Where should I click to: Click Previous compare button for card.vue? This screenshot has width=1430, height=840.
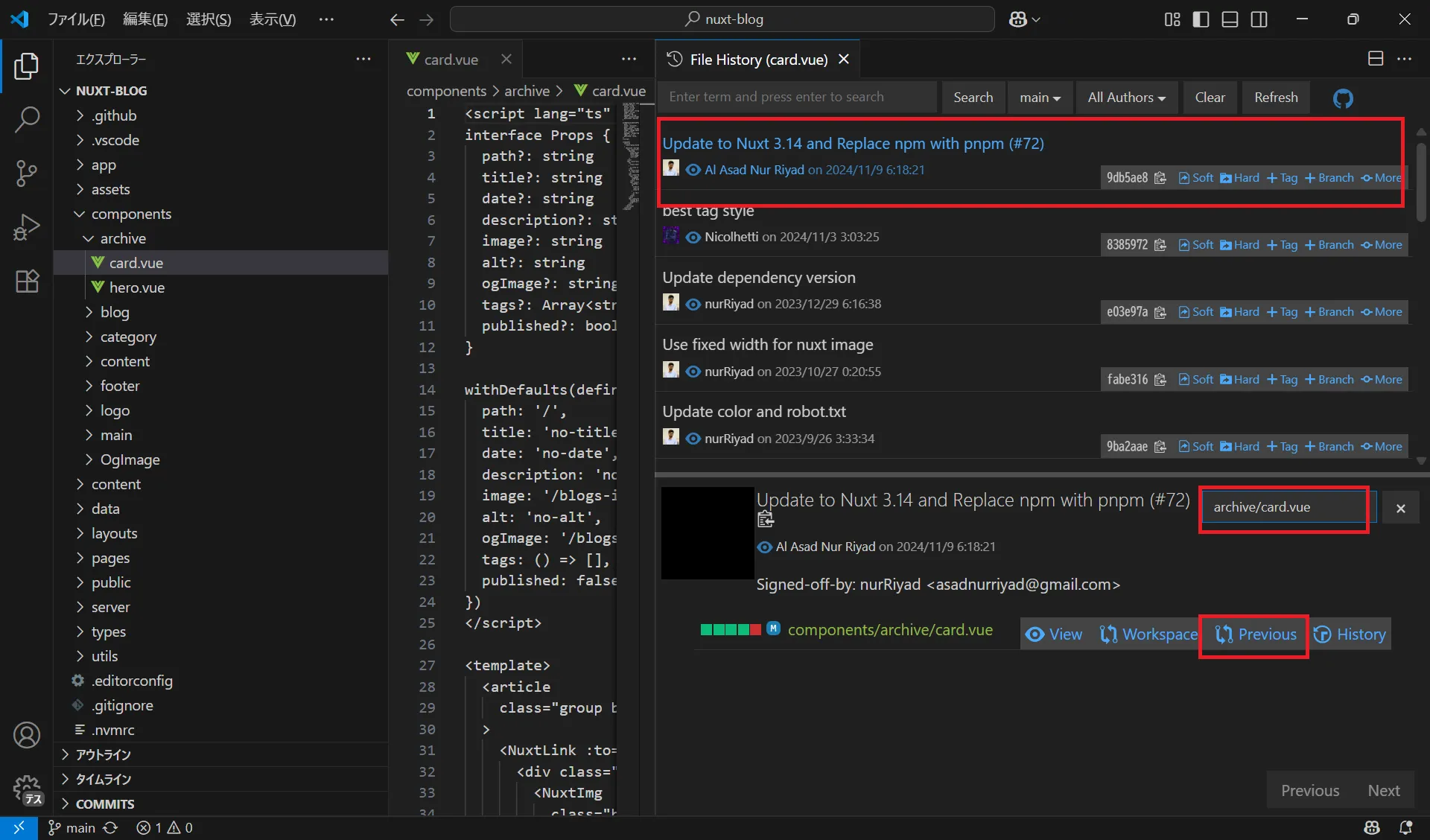tap(1256, 634)
